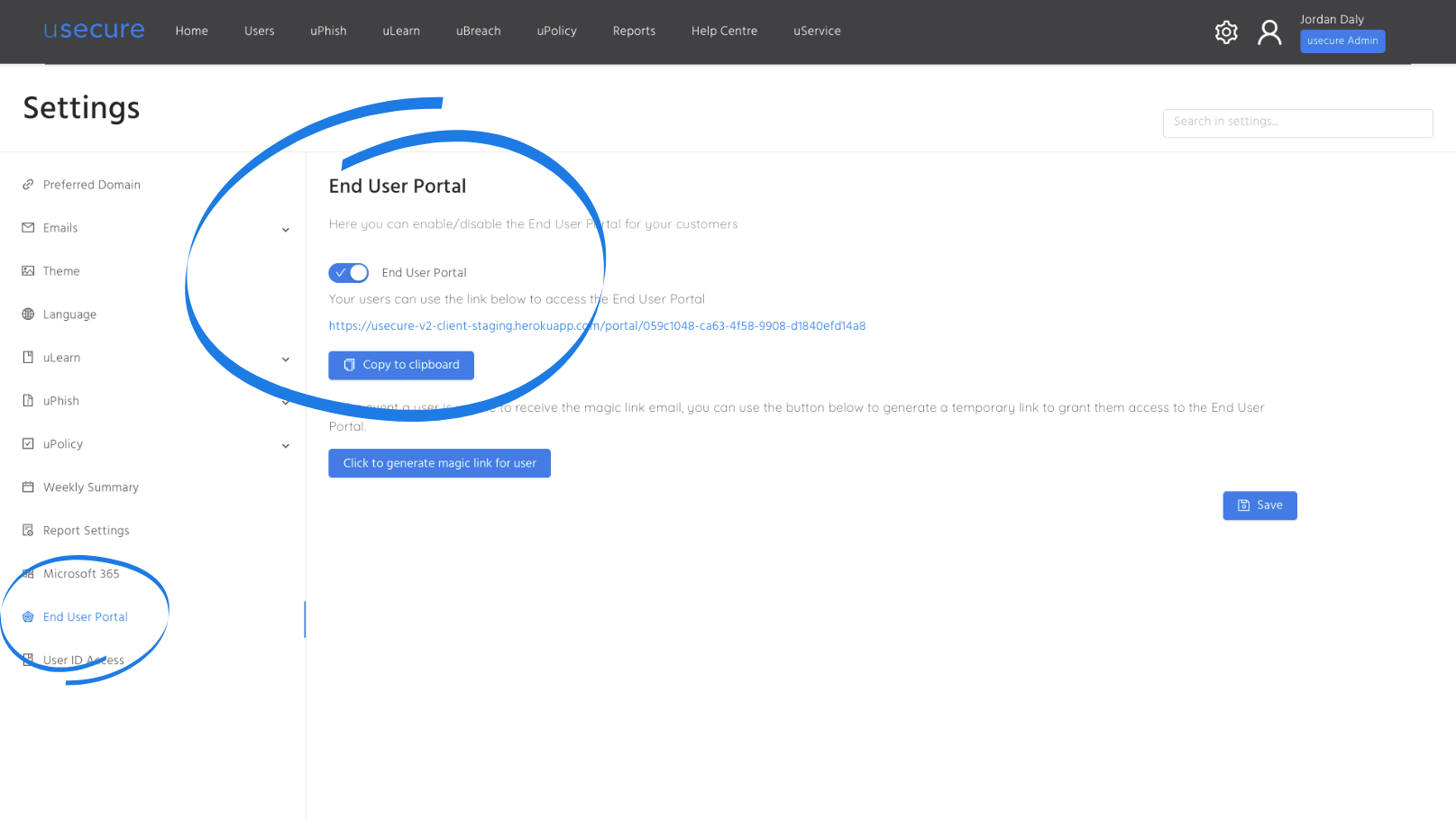Screen dimensions: 1456x820
Task: Open the uBreach top menu
Action: [x=478, y=31]
